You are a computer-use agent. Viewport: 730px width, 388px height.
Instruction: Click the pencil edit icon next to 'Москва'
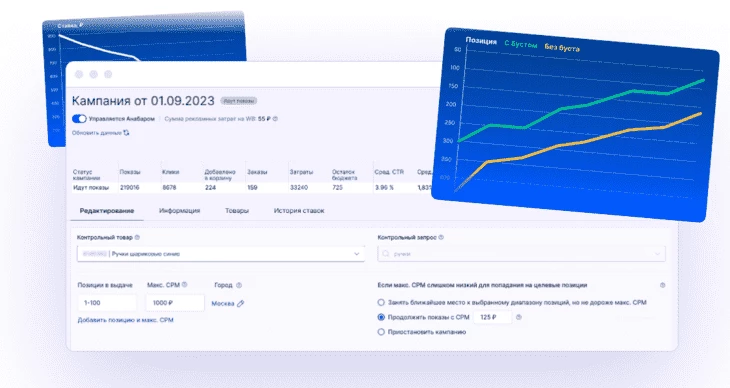pos(240,304)
